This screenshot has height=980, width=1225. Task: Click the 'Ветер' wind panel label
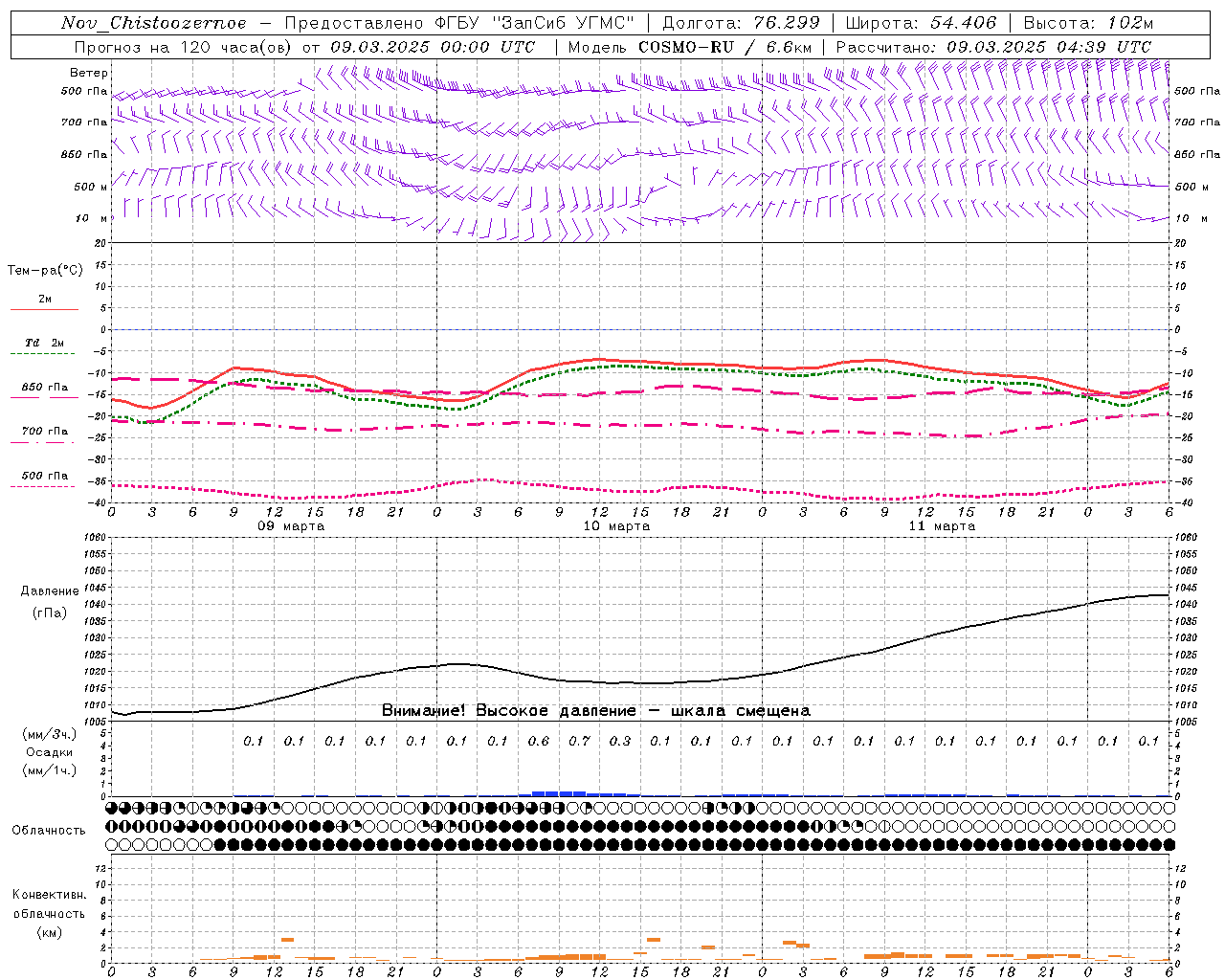[89, 73]
